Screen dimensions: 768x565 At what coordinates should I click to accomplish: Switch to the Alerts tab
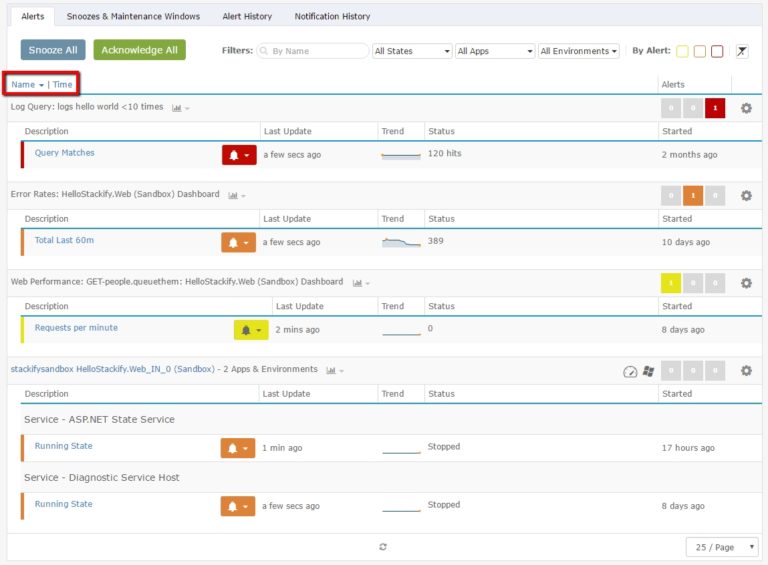pos(32,16)
